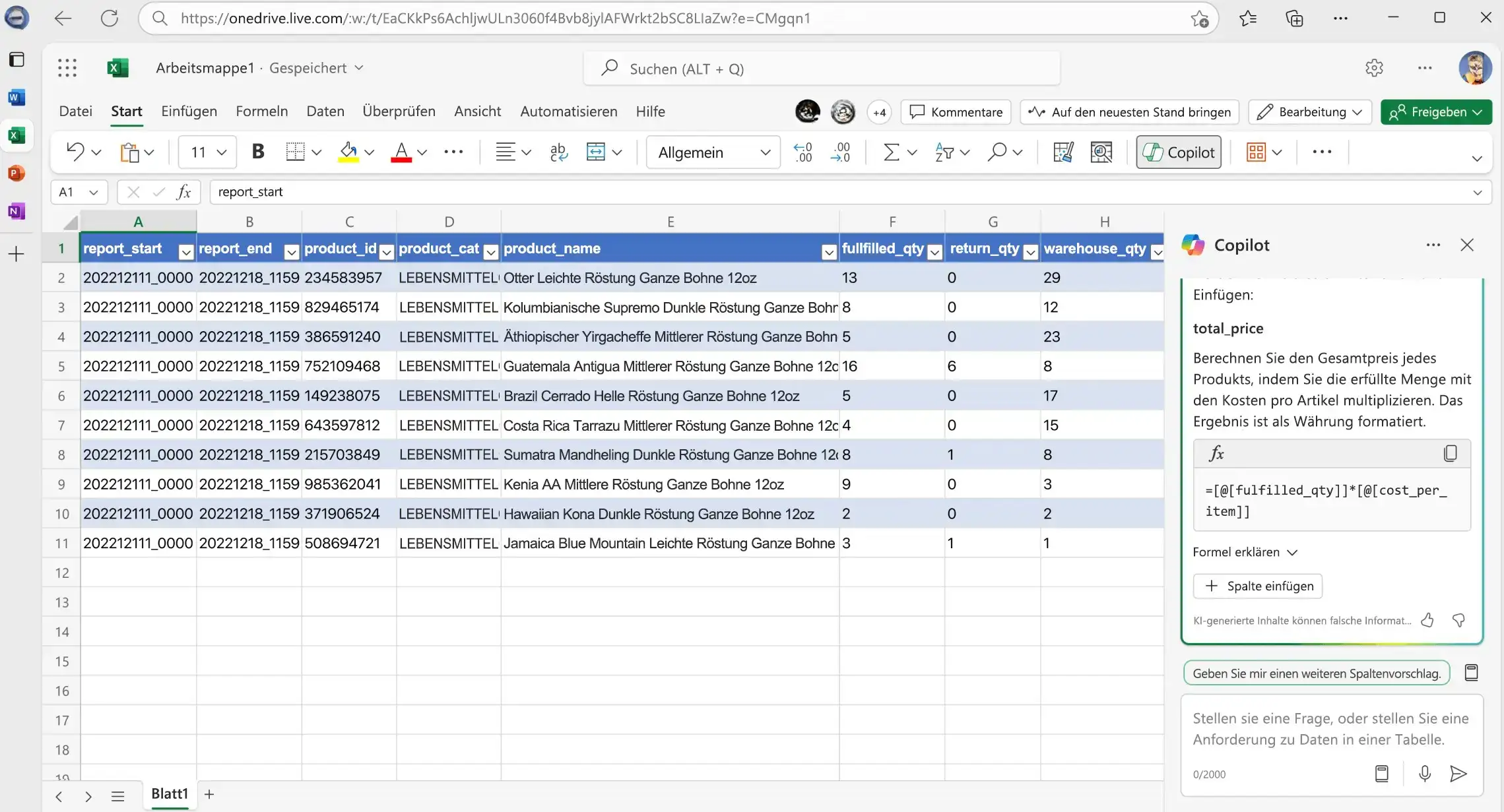Screen dimensions: 1504x812
Task: Click the increase decimal places icon
Action: click(x=803, y=152)
